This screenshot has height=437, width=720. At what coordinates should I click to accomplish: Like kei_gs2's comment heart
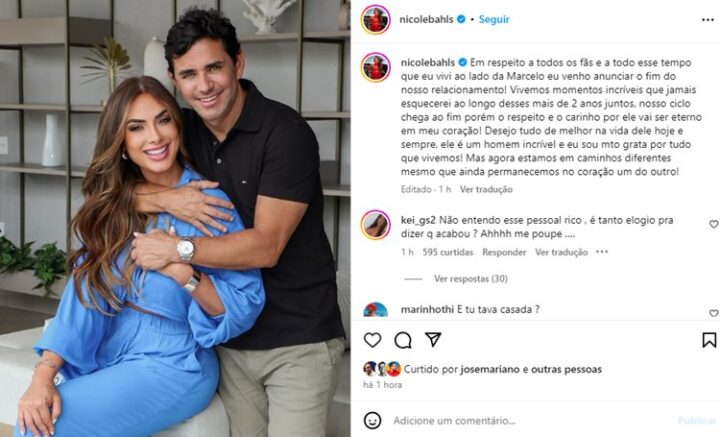[x=714, y=224]
